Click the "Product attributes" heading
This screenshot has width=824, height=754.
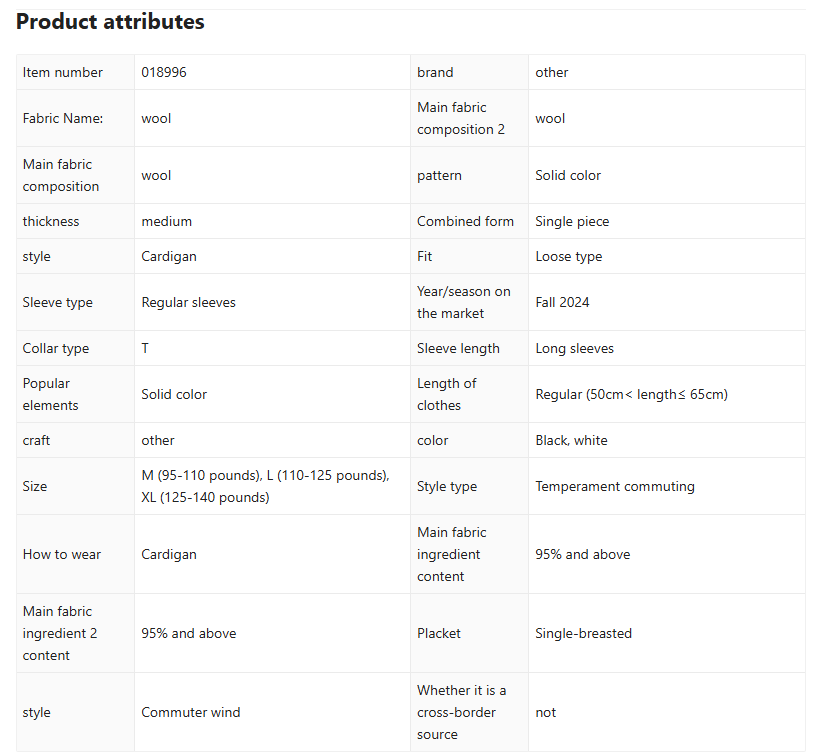click(110, 22)
